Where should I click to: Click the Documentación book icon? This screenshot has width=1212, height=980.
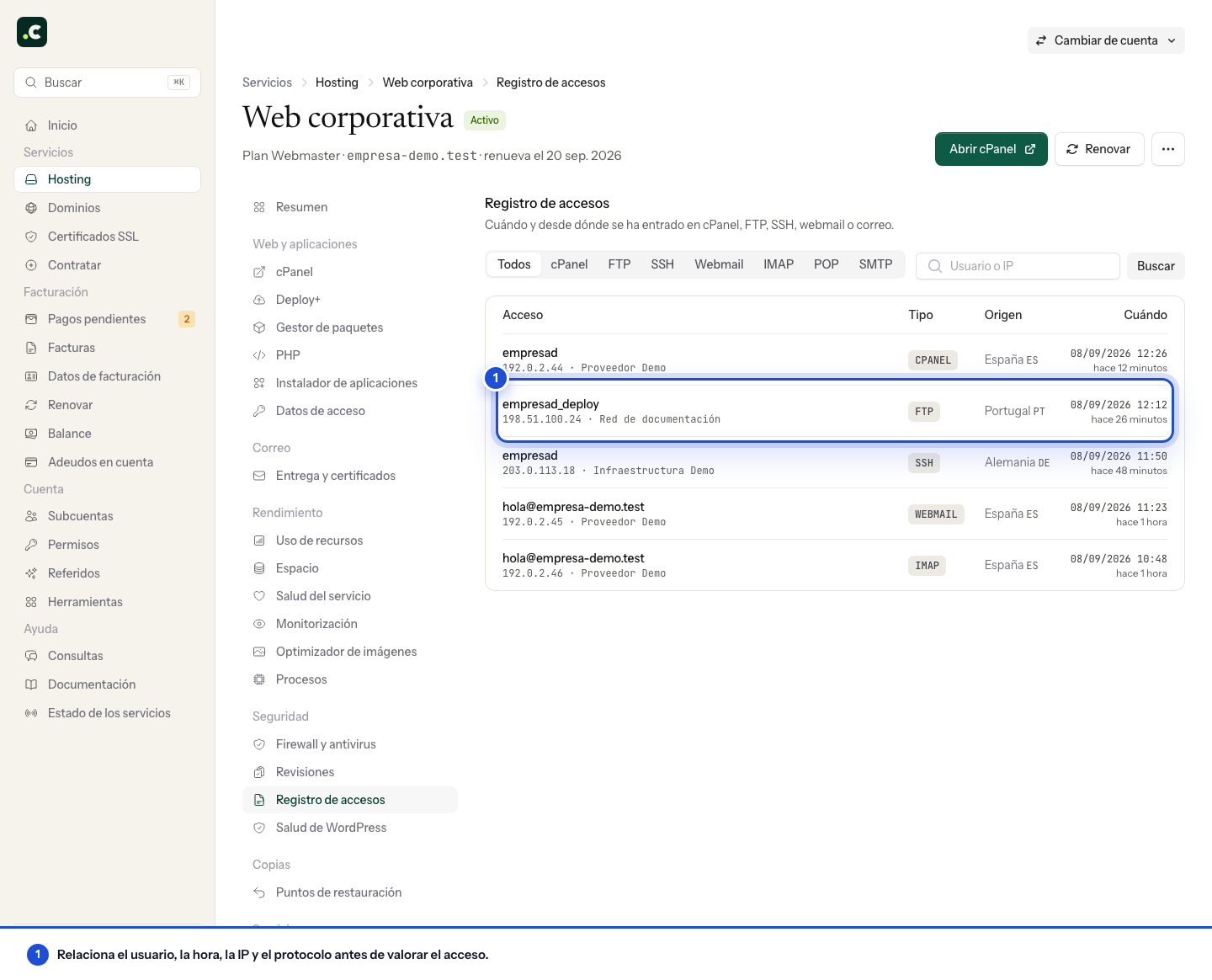31,684
